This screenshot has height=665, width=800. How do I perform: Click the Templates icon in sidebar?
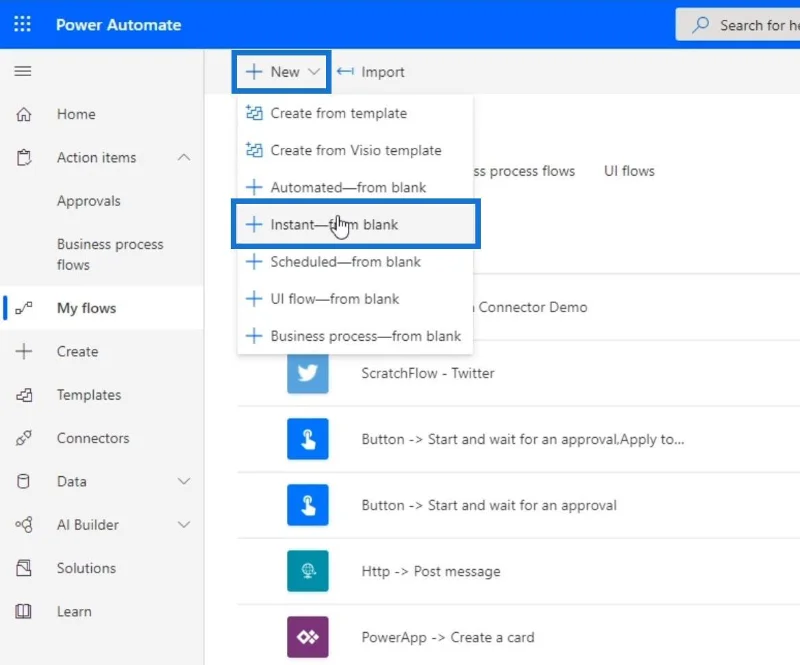tap(23, 395)
